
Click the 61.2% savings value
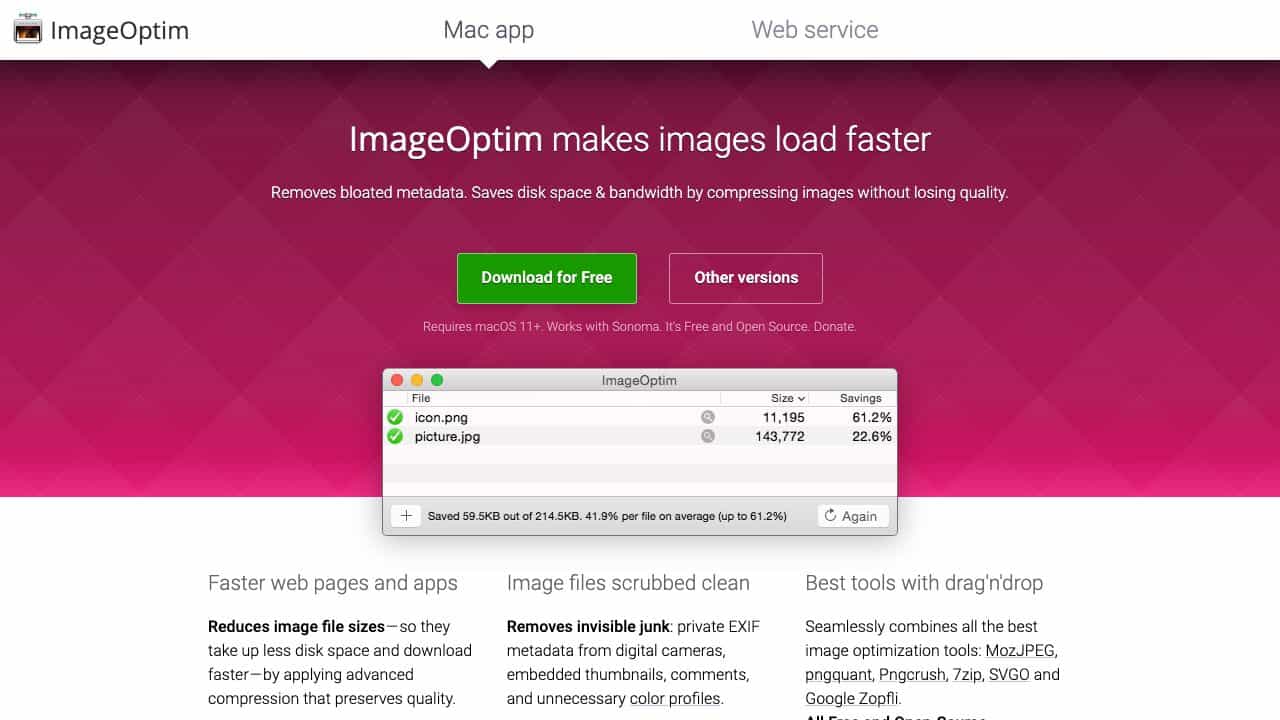click(x=872, y=417)
